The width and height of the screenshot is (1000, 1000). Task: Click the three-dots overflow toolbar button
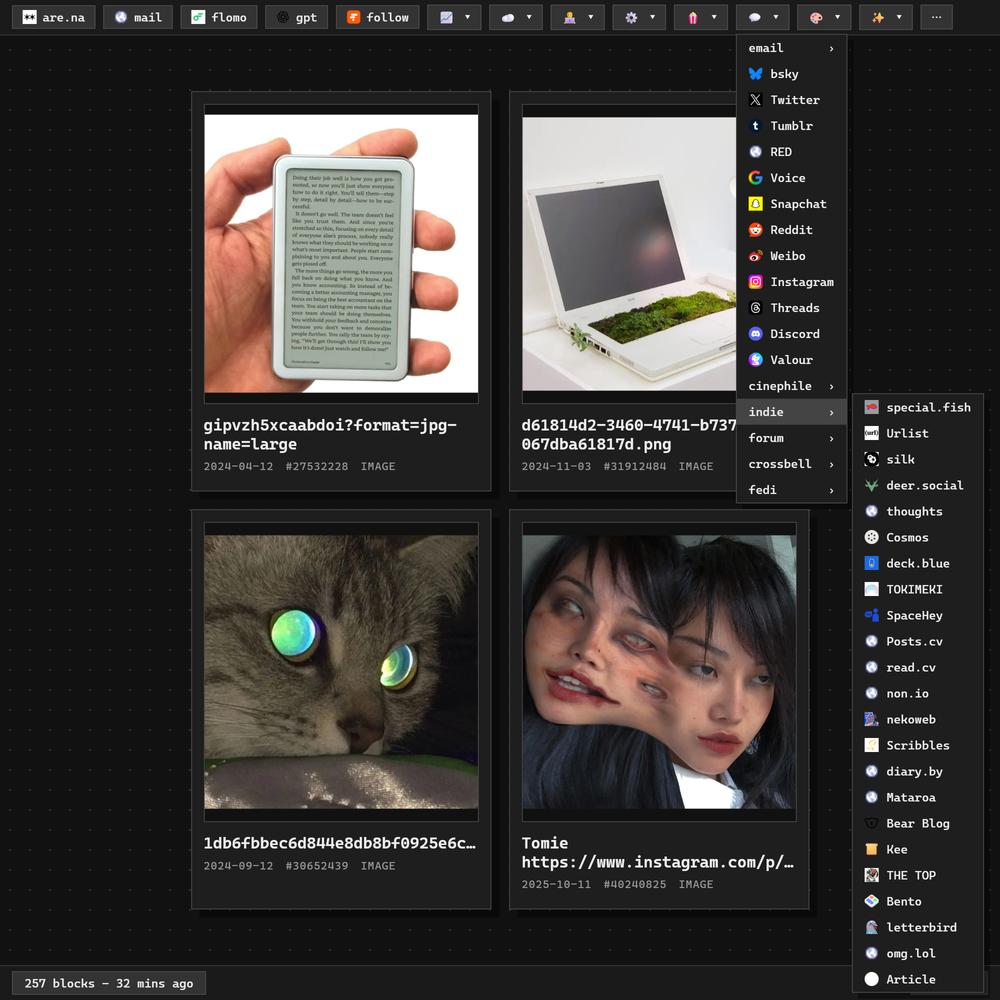coord(936,17)
